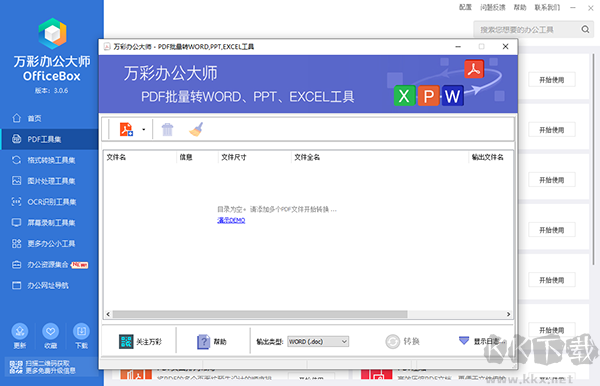Minimize the PDF batch converter dialog
The width and height of the screenshot is (600, 386).
pos(458,47)
